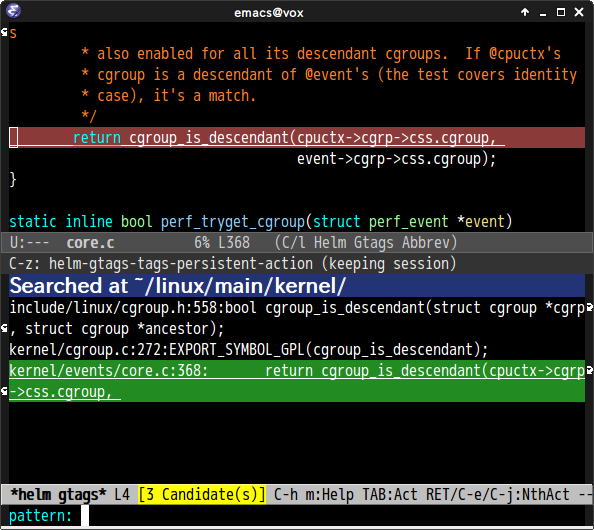This screenshot has width=594, height=530.
Task: Click the 'perf_tryget_cgroup' function name
Action: [x=233, y=222]
